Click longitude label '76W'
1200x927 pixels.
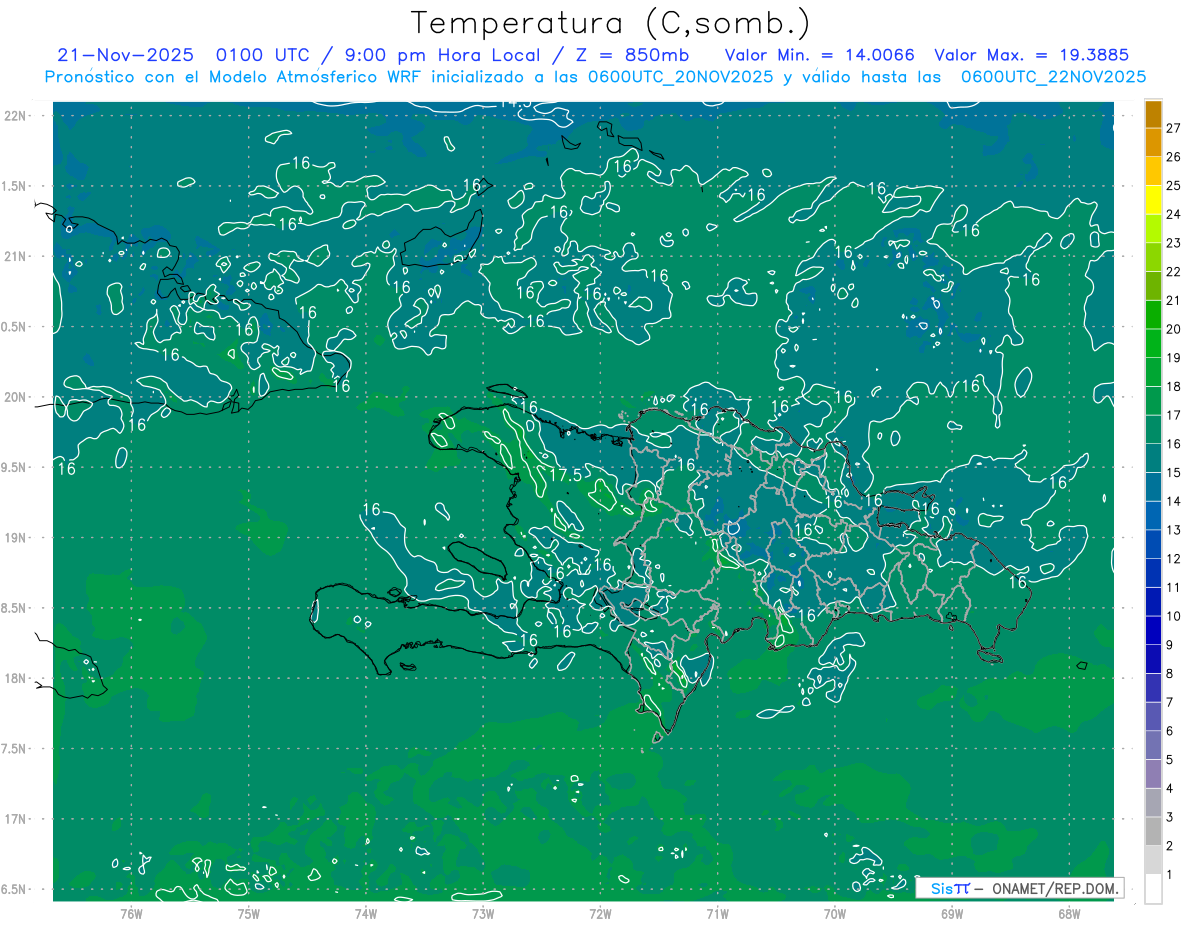click(x=131, y=914)
